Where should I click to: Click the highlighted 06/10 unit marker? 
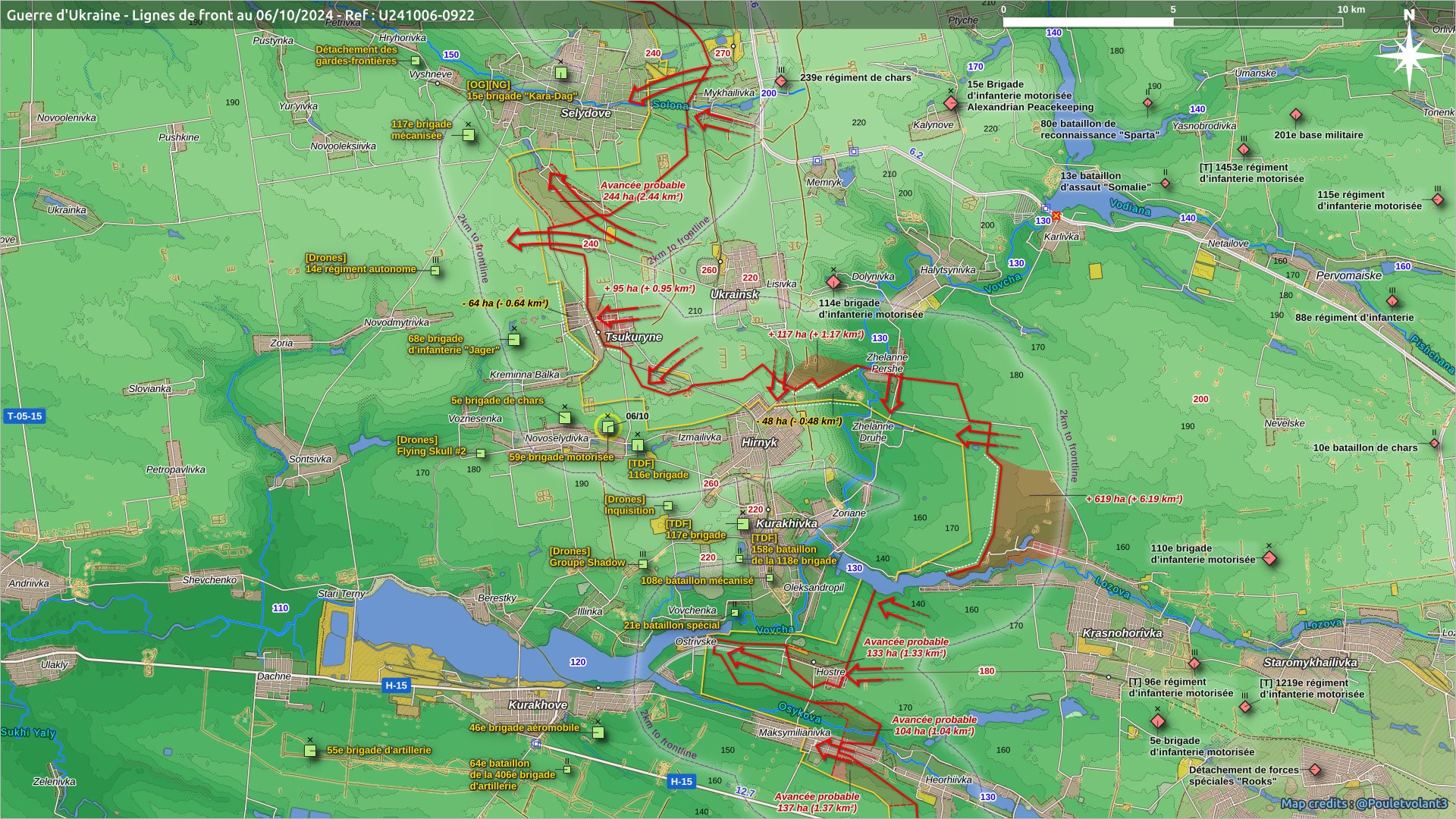tap(607, 428)
